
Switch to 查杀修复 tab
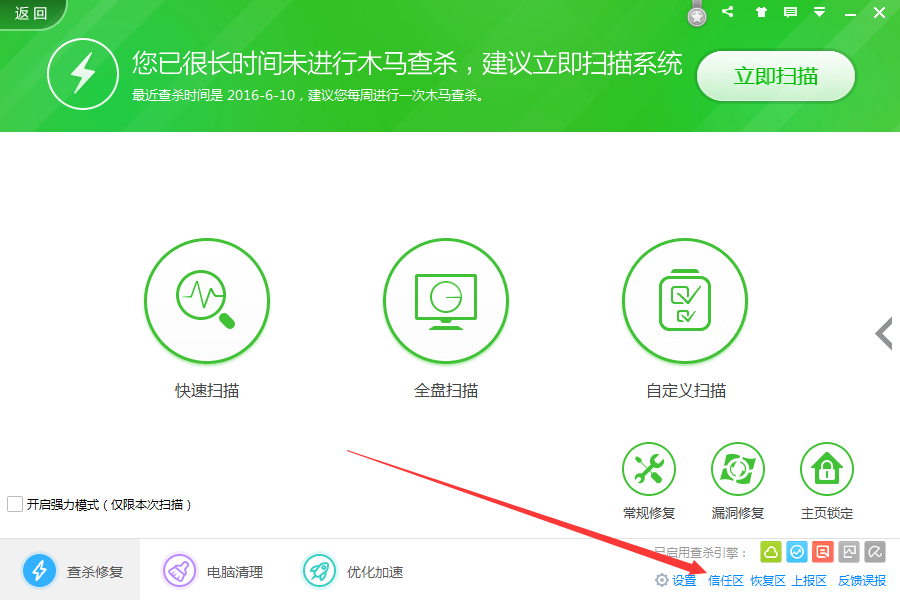[x=70, y=571]
